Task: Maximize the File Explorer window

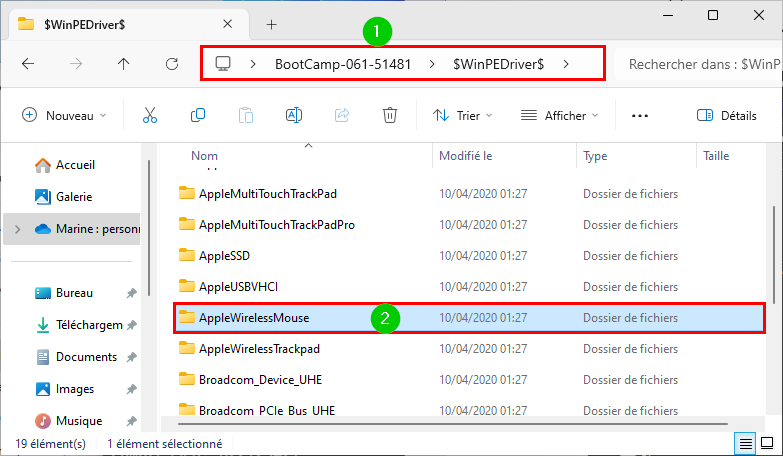Action: click(713, 15)
